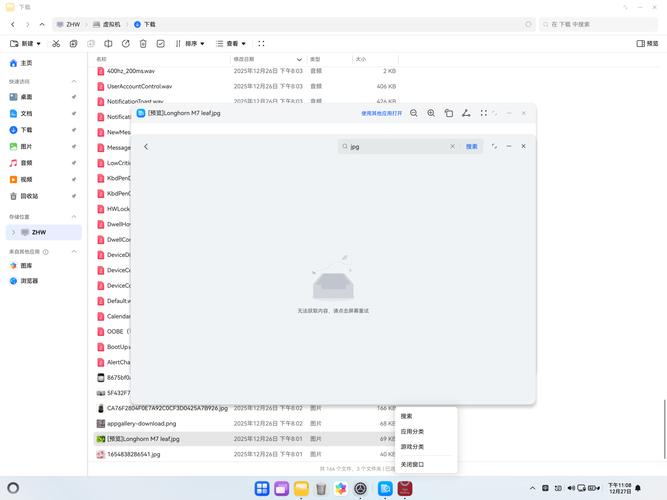
Task: Open the launcher grid icon in the dock
Action: coord(262,488)
